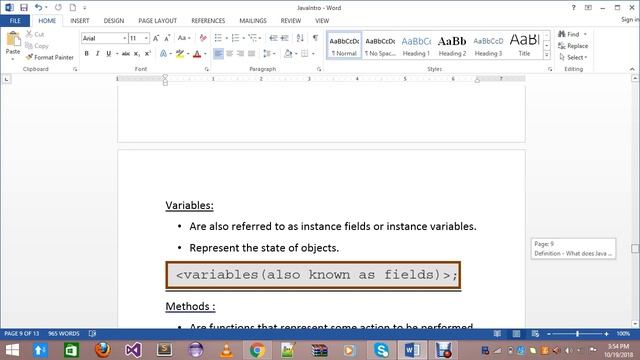Click the zoom slider handle
The width and height of the screenshot is (640, 360).
[x=578, y=334]
